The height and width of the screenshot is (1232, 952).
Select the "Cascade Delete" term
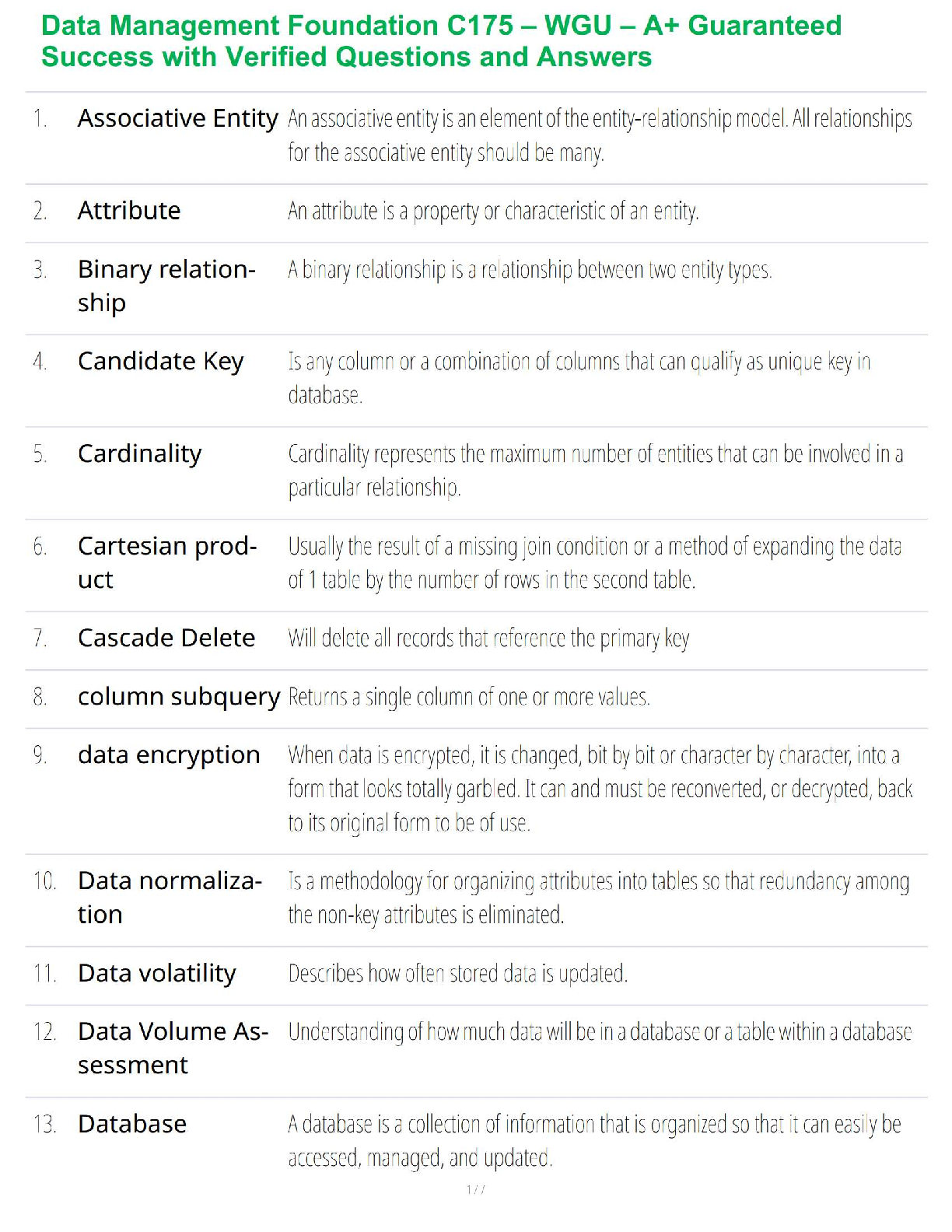click(x=166, y=638)
